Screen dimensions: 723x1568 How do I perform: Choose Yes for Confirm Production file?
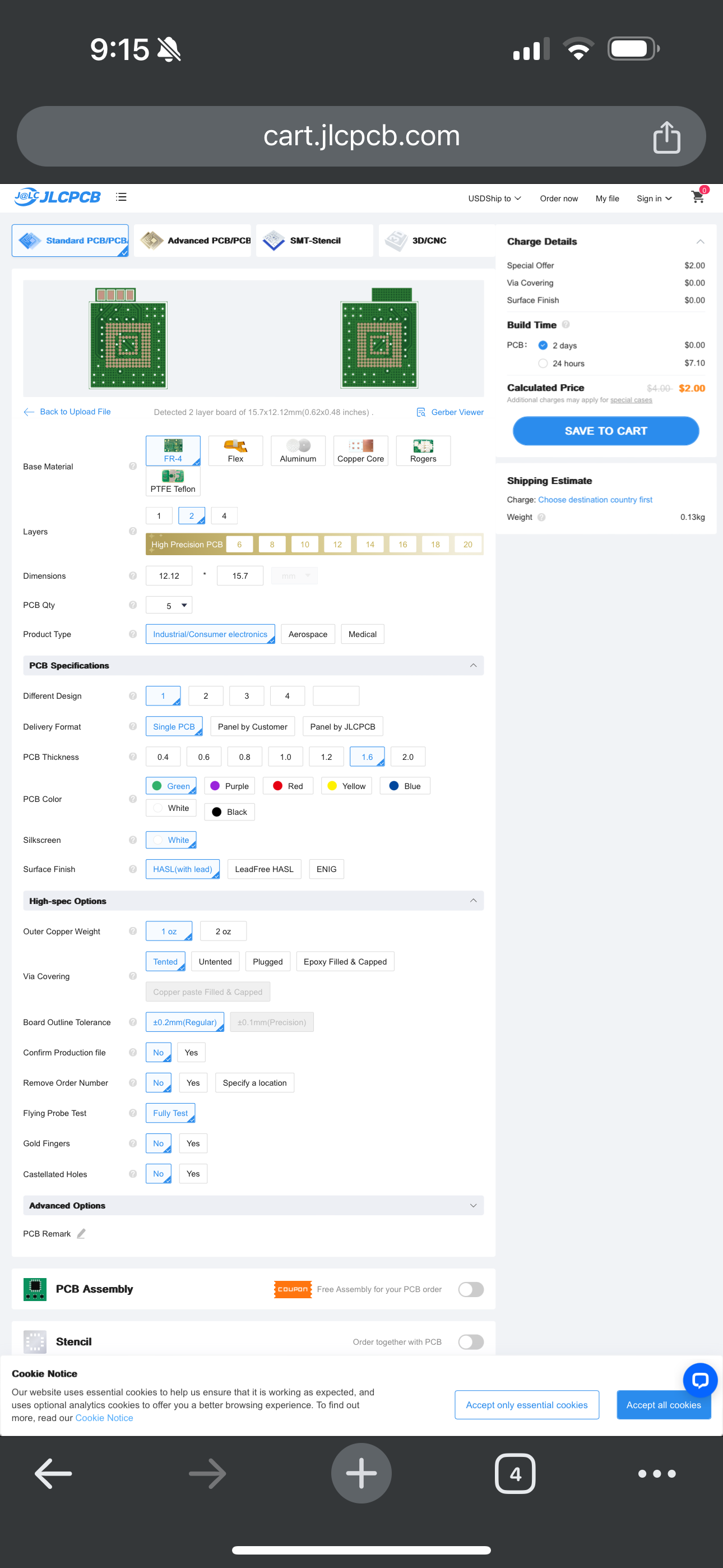coord(191,1053)
